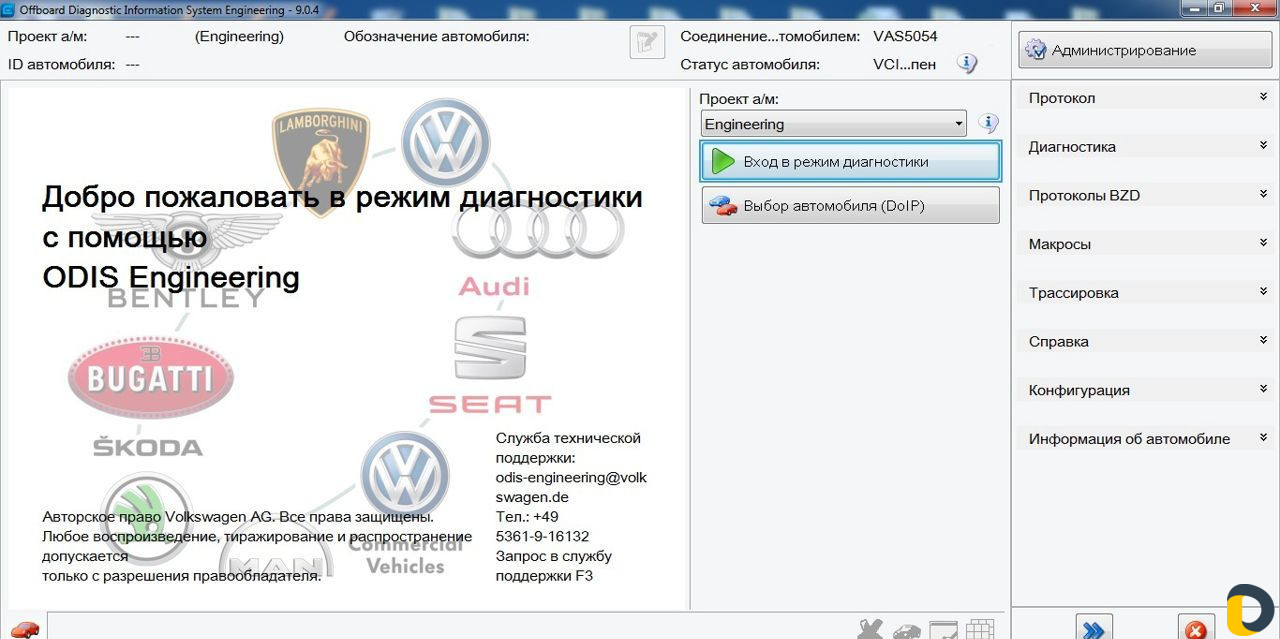Click the Статус автомобиля label
The image size is (1280, 639).
(x=750, y=64)
